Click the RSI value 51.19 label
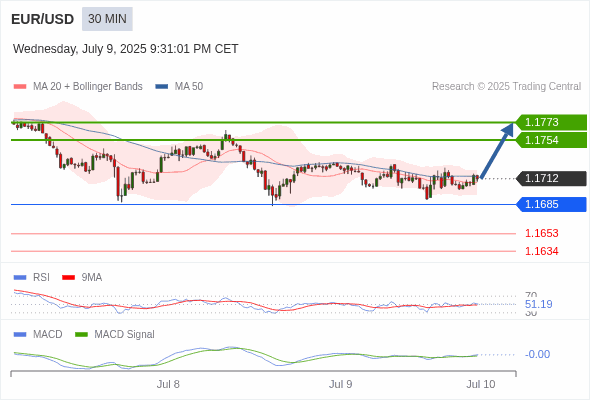Screen dimensions: 590x400 tap(538, 304)
